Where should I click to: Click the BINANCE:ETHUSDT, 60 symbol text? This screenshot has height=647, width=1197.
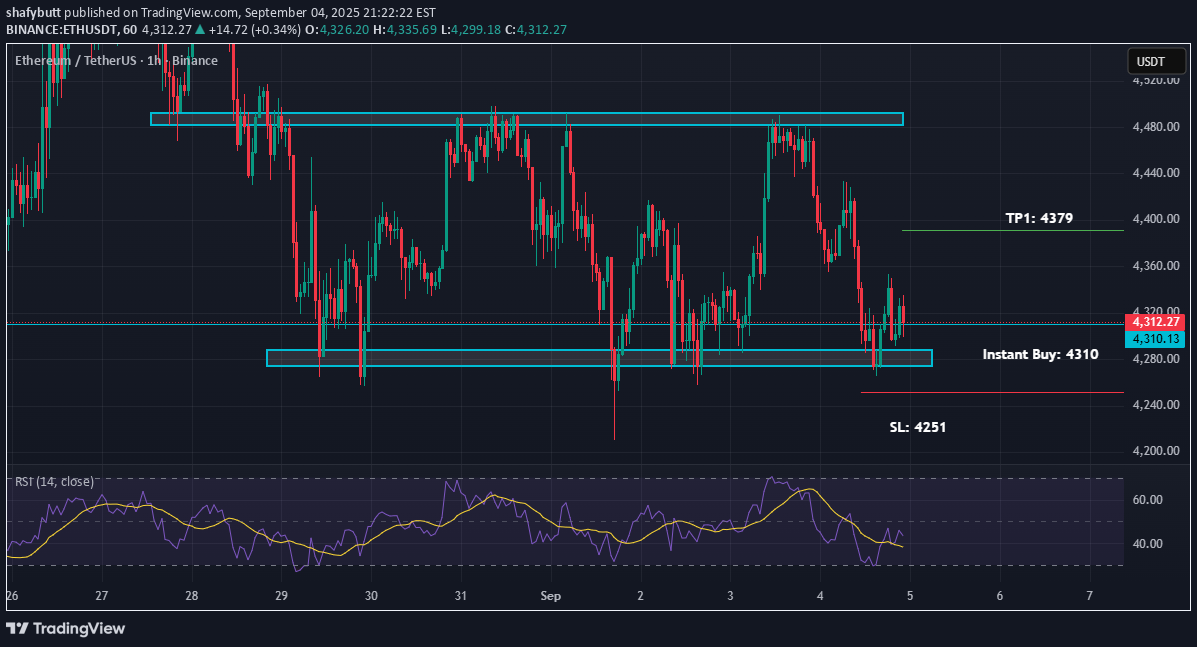click(72, 30)
